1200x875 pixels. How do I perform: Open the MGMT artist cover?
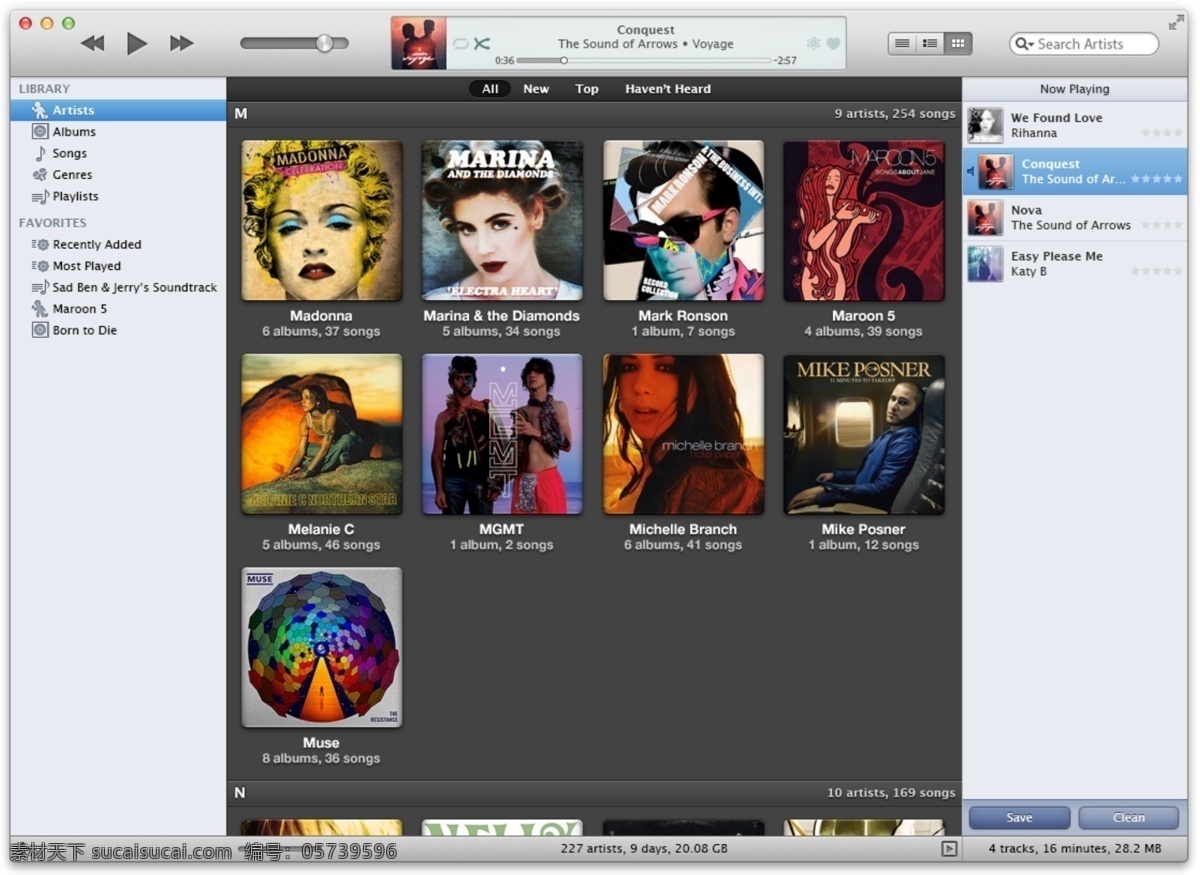502,434
